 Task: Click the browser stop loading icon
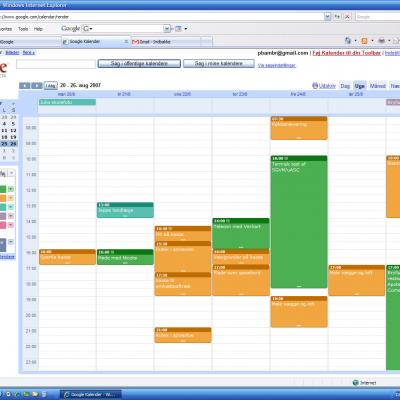coord(347,16)
